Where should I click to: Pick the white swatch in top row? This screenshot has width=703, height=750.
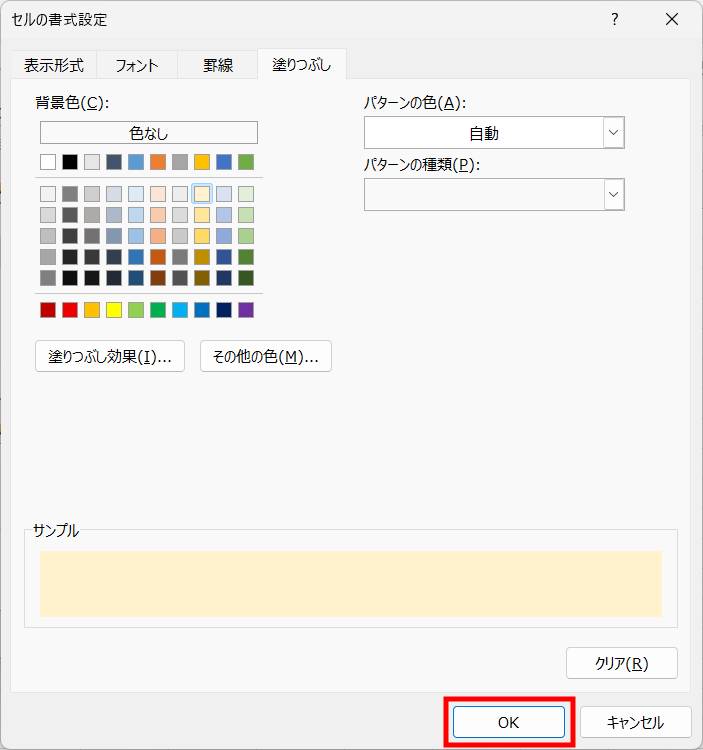(48, 162)
